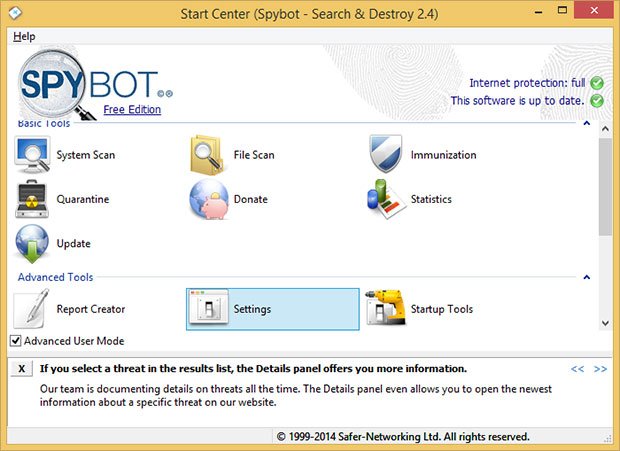
Task: Click the Internet protection: full status text
Action: coord(527,83)
